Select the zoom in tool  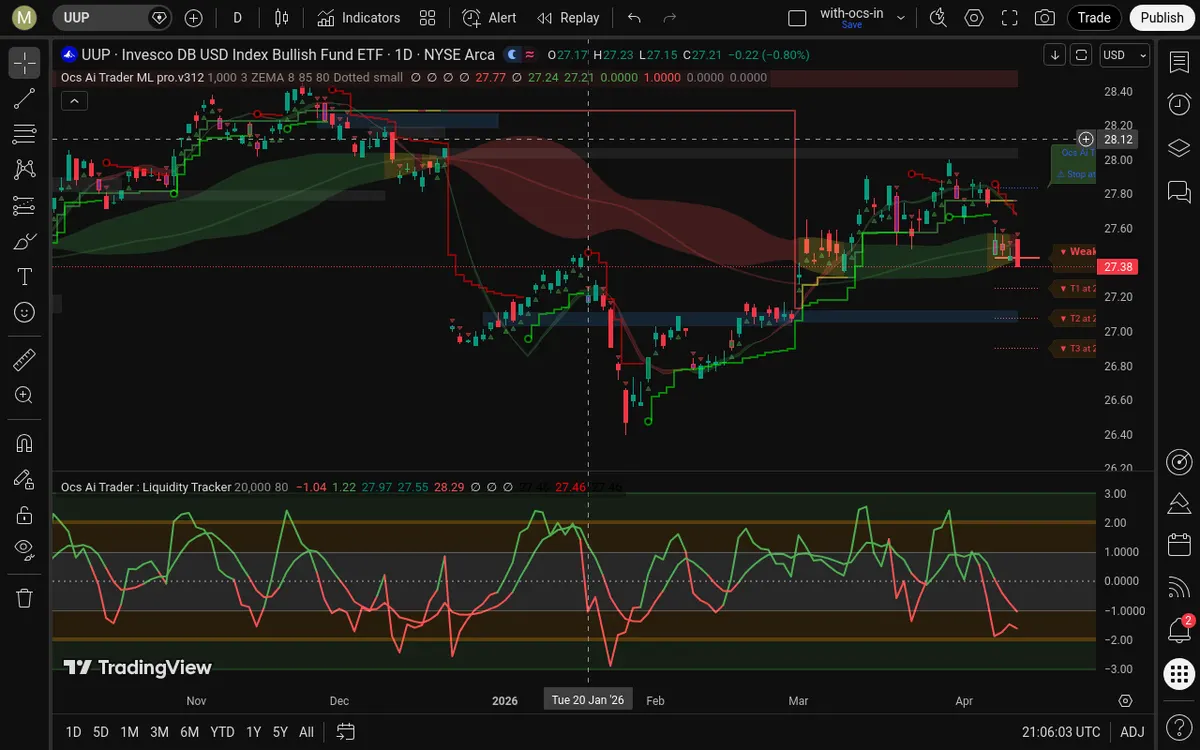coord(25,395)
